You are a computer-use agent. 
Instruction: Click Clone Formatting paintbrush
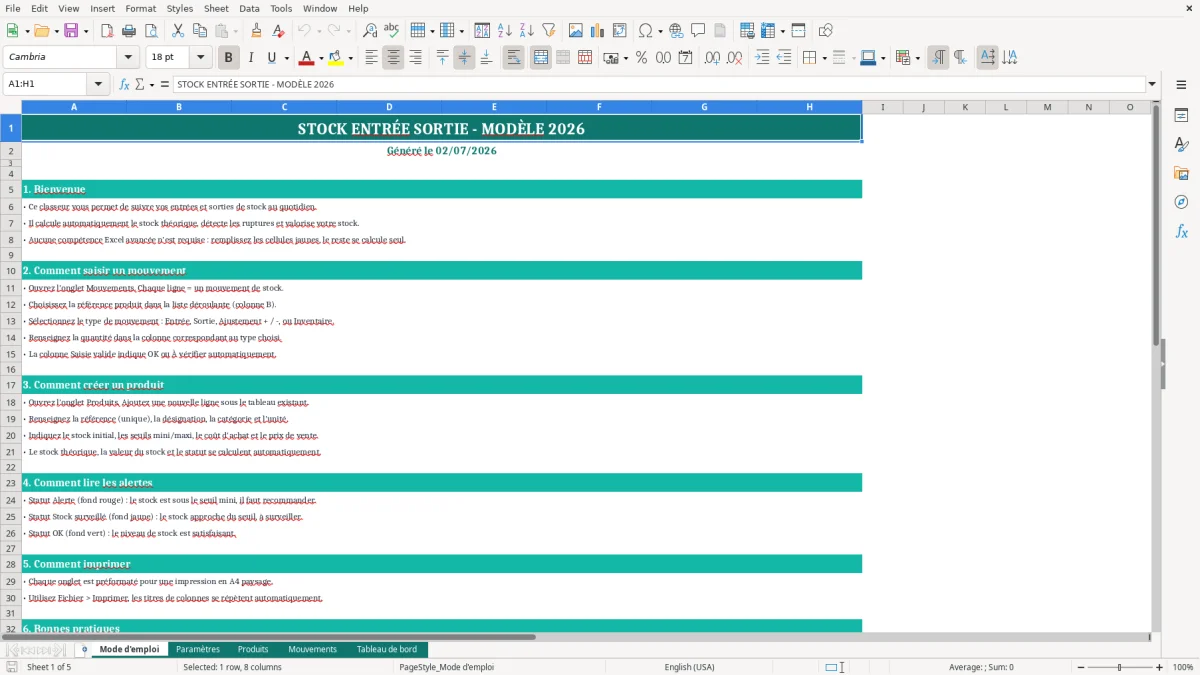click(256, 31)
